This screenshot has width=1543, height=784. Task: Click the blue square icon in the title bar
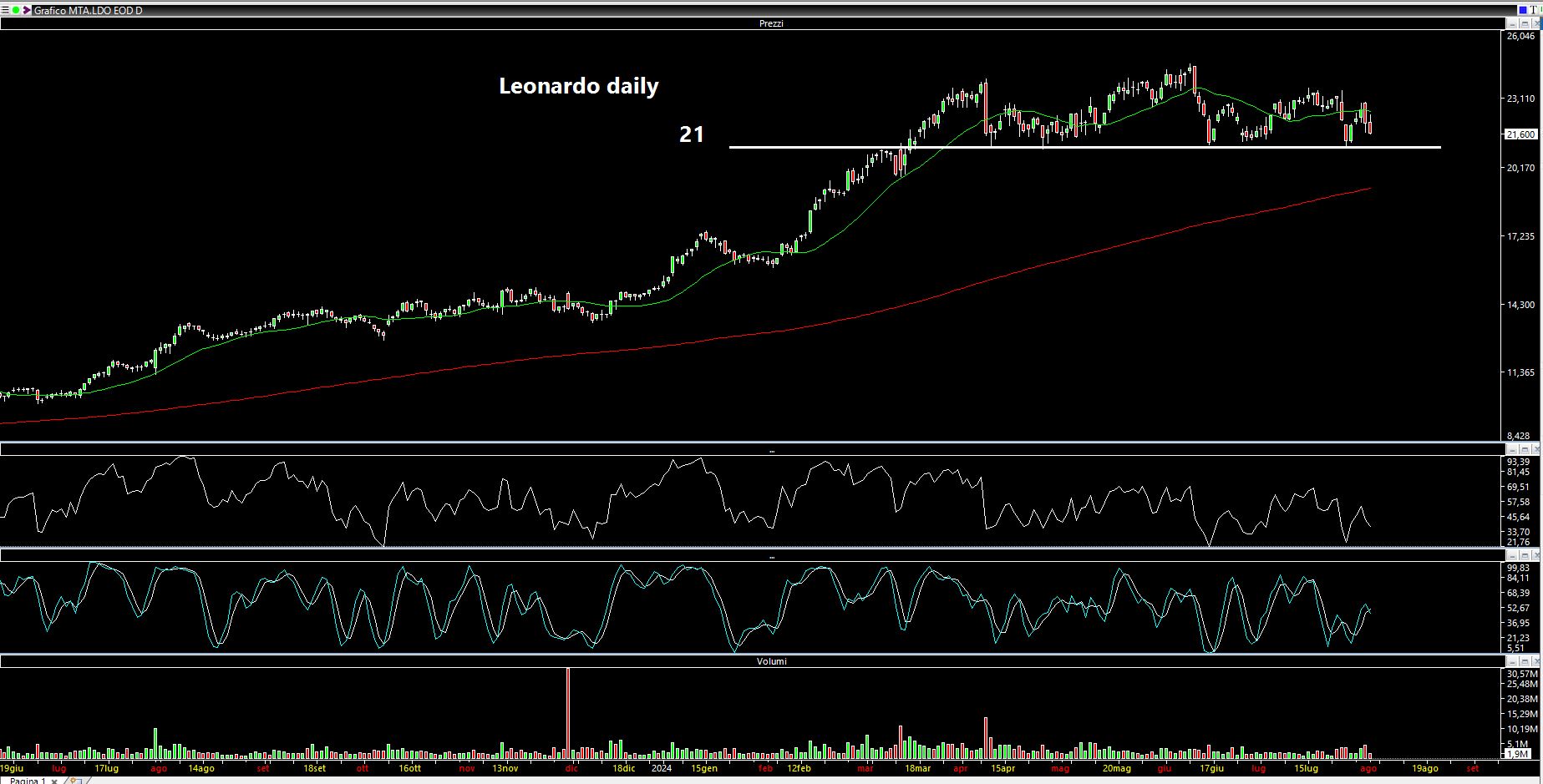(1523, 10)
